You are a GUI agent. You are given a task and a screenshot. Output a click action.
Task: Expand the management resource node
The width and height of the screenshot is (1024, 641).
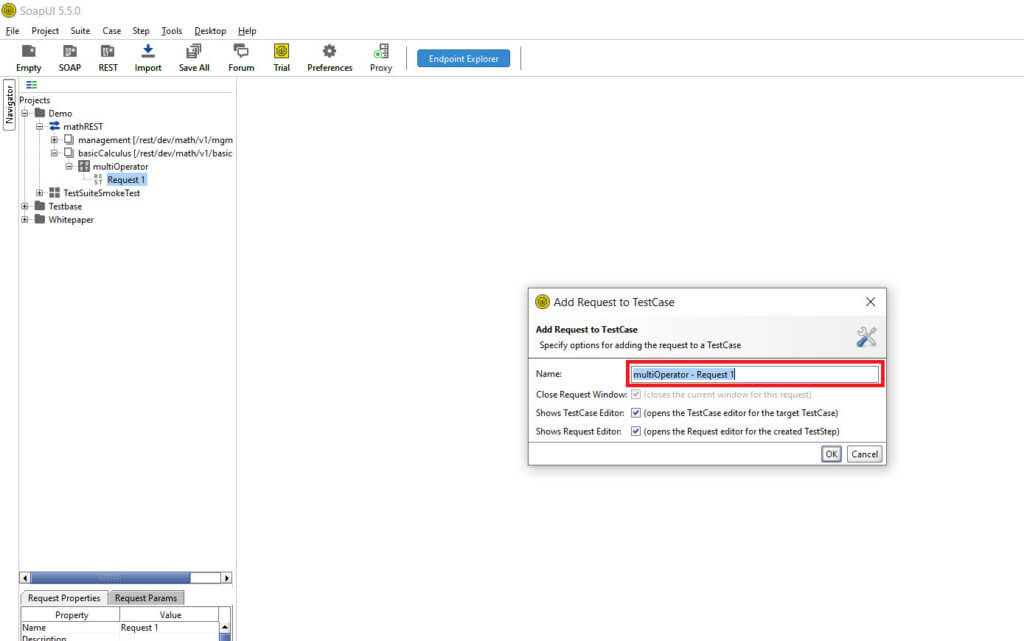point(54,139)
